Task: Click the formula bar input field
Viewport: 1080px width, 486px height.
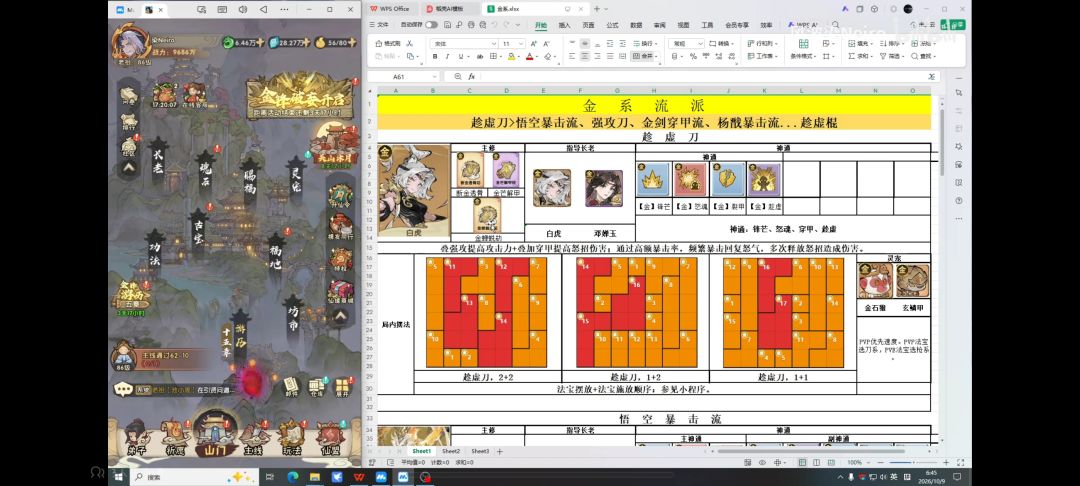Action: click(703, 76)
